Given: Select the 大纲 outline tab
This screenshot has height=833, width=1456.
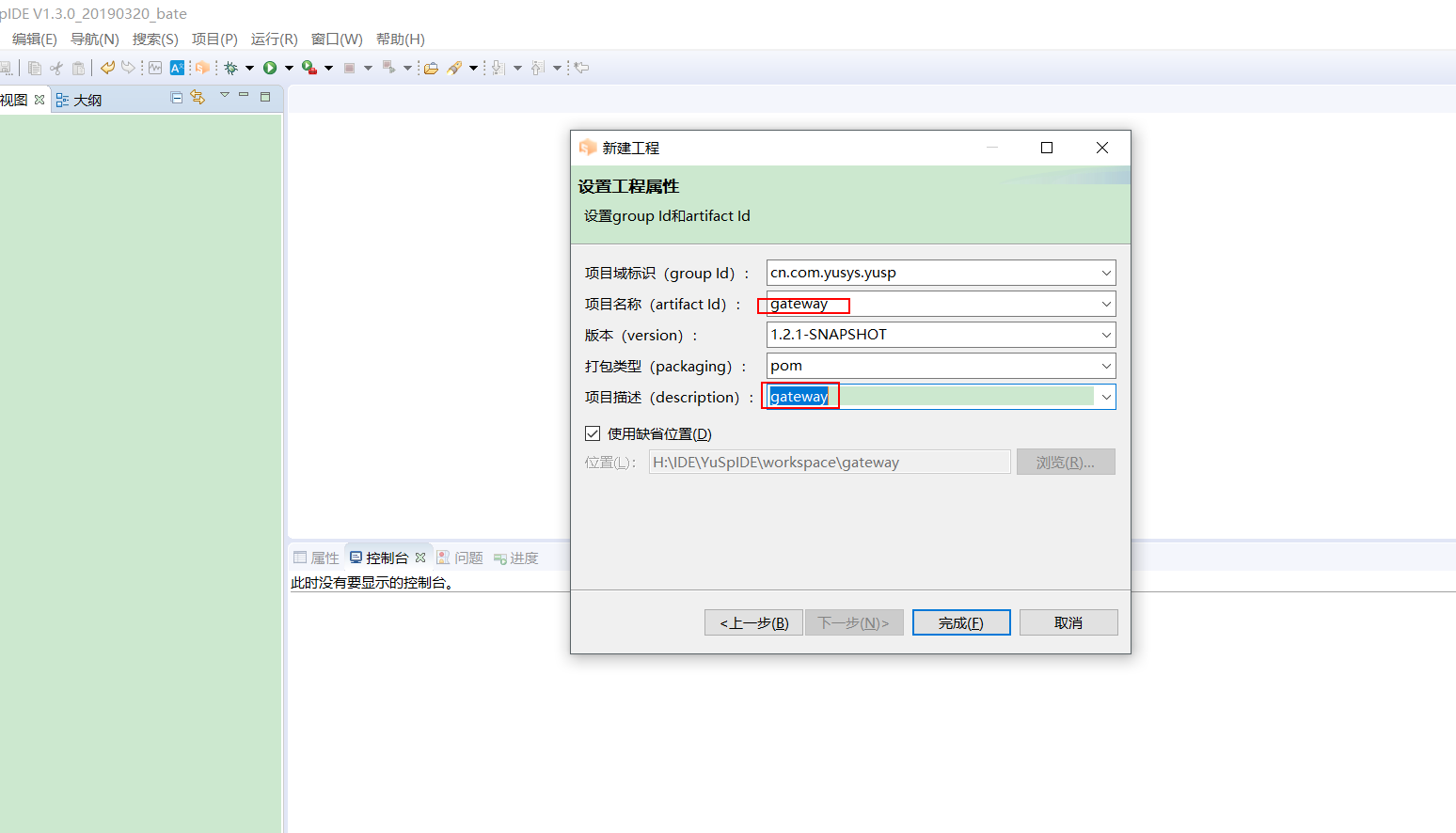Looking at the screenshot, I should 87,100.
